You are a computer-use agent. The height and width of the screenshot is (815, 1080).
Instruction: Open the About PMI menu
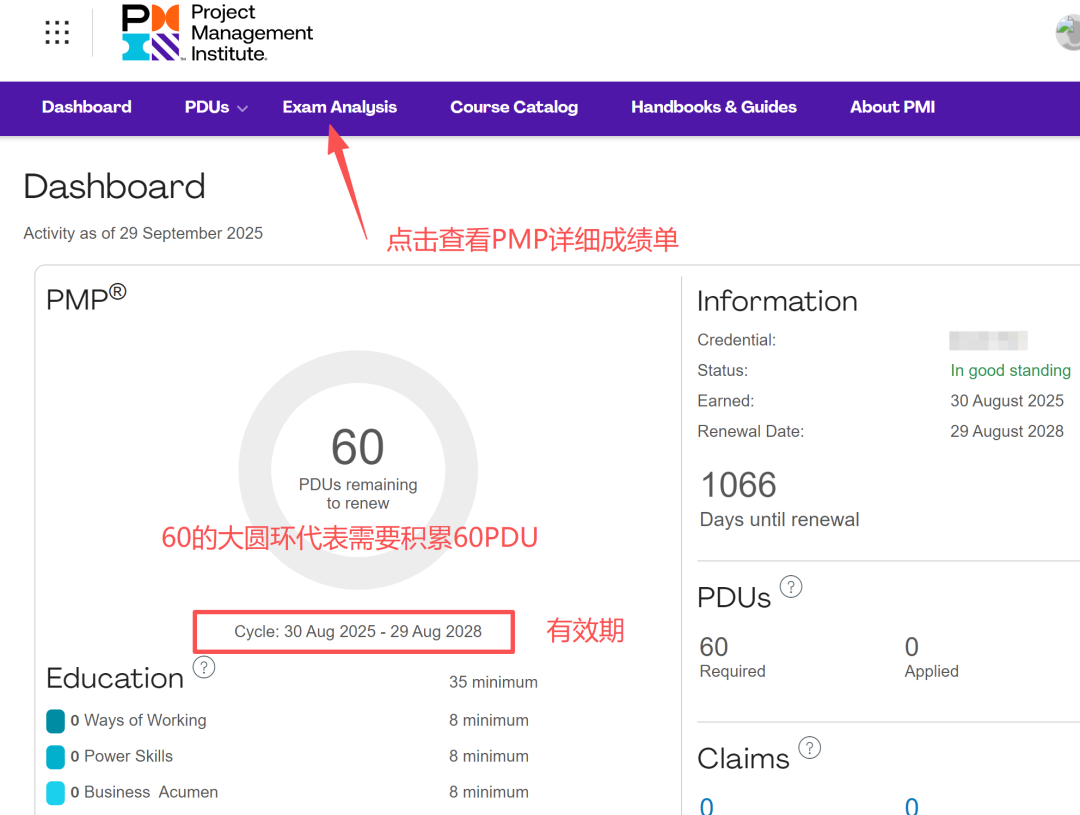892,107
